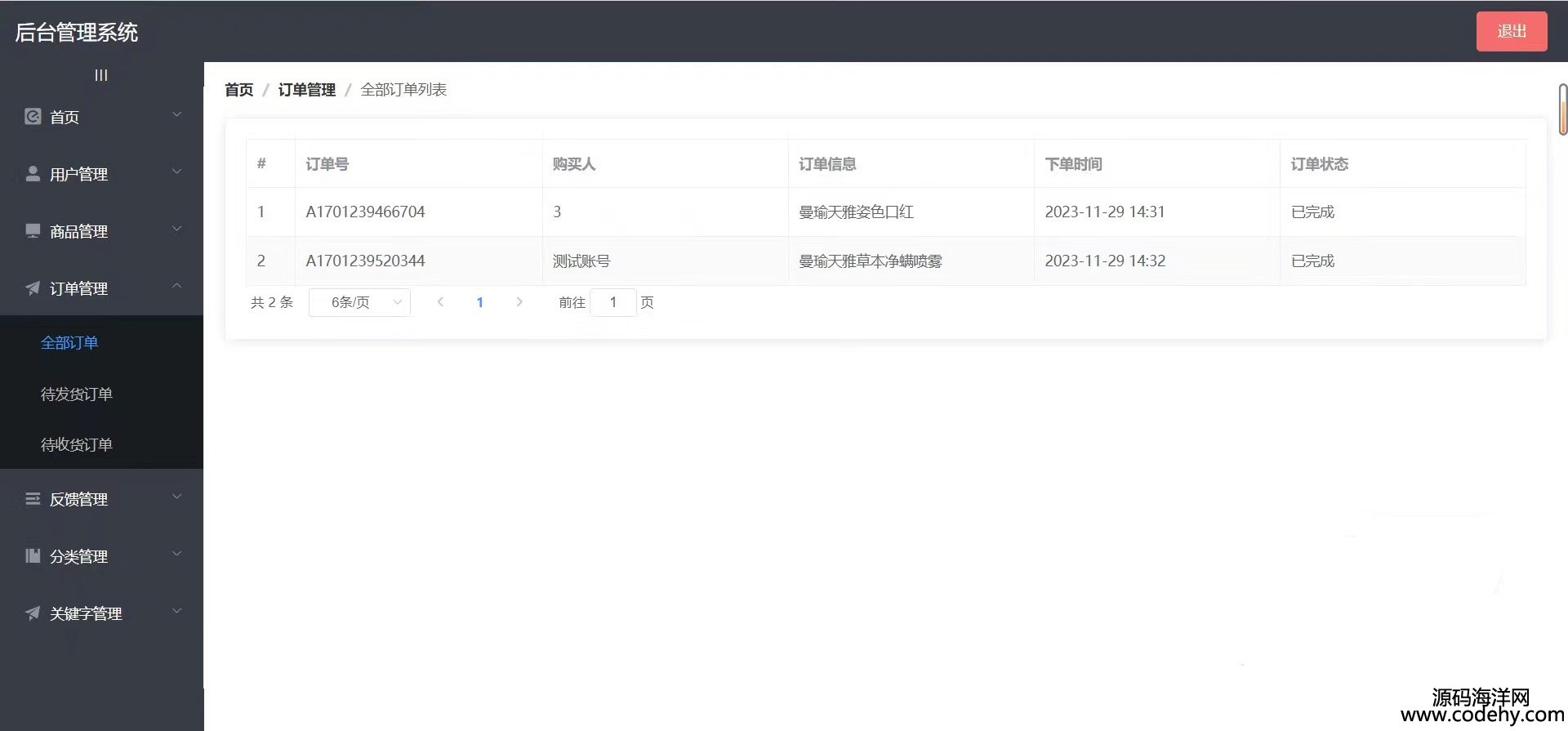The height and width of the screenshot is (731, 1568).
Task: Expand the 用户管理 chevron
Action: pos(176,172)
